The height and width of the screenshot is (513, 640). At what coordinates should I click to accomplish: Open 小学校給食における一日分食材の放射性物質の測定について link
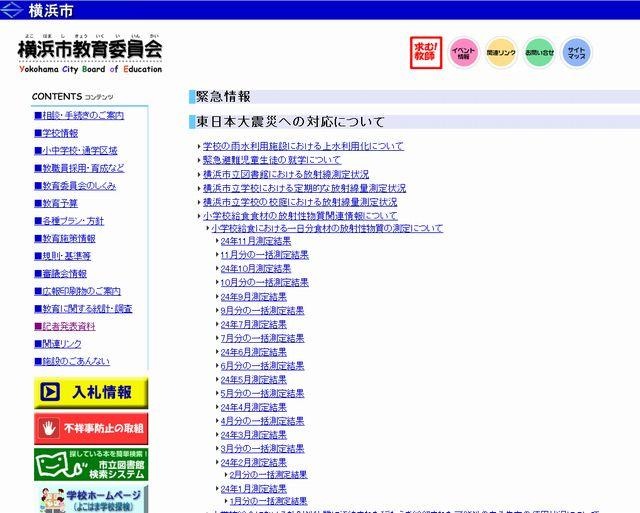tap(327, 228)
